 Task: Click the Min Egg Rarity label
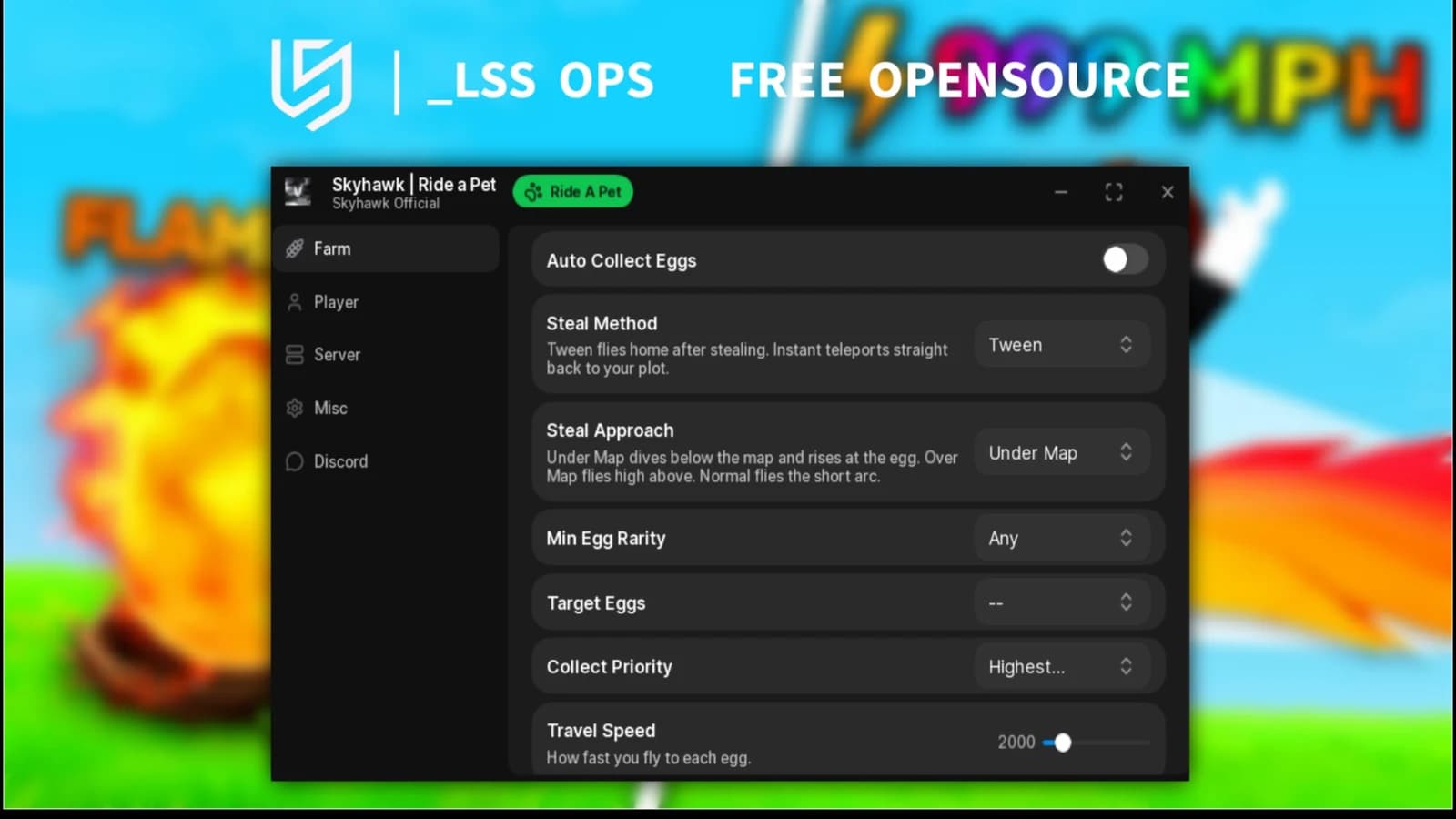(606, 538)
